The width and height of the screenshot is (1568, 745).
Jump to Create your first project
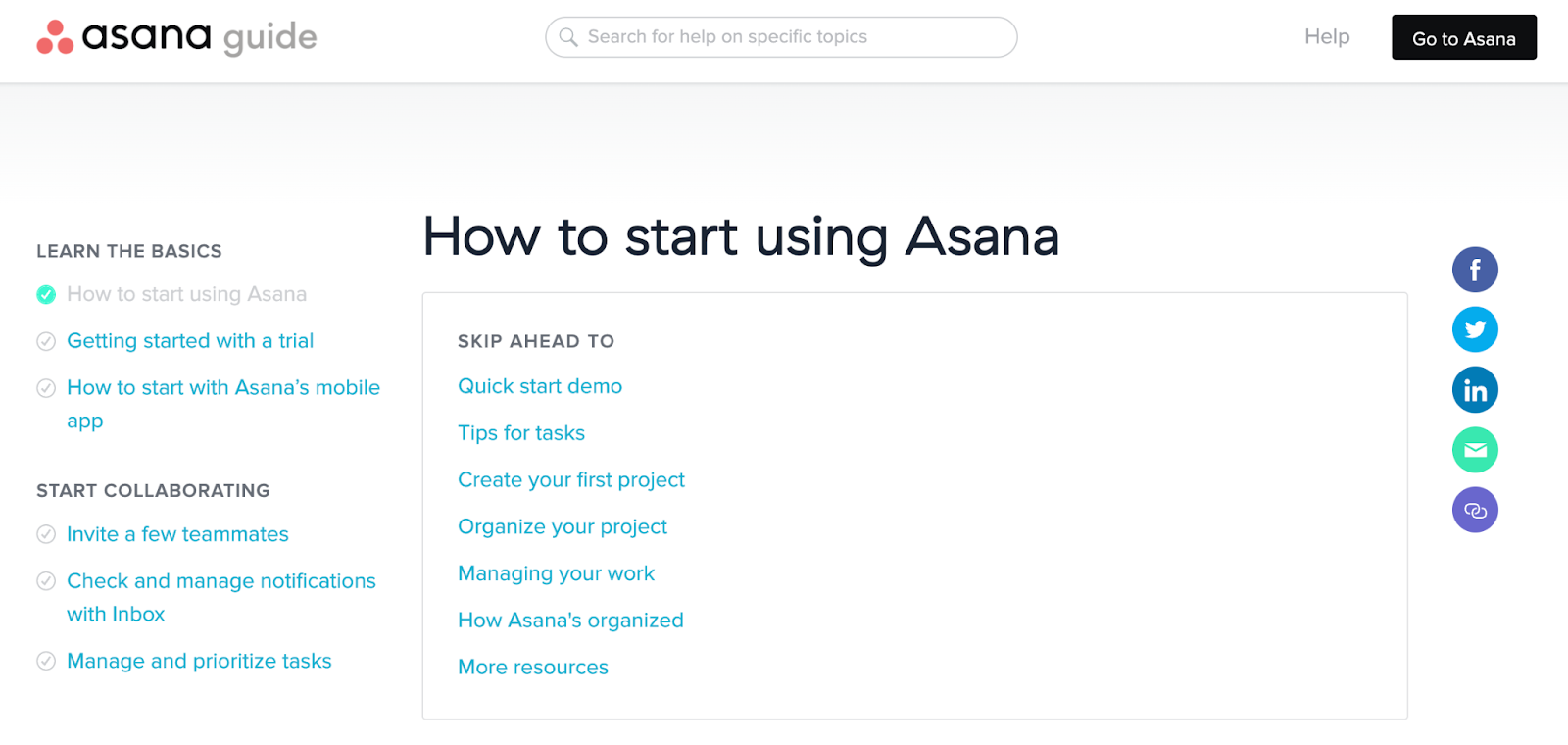[571, 479]
